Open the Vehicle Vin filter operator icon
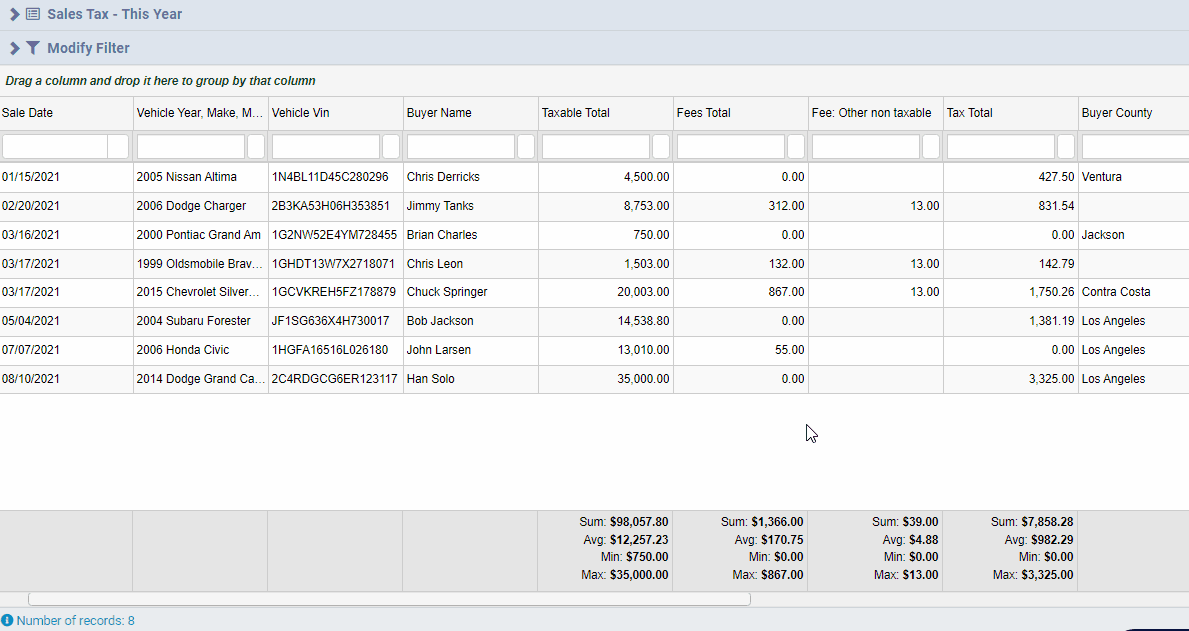Viewport: 1189px width, 631px height. click(x=391, y=146)
